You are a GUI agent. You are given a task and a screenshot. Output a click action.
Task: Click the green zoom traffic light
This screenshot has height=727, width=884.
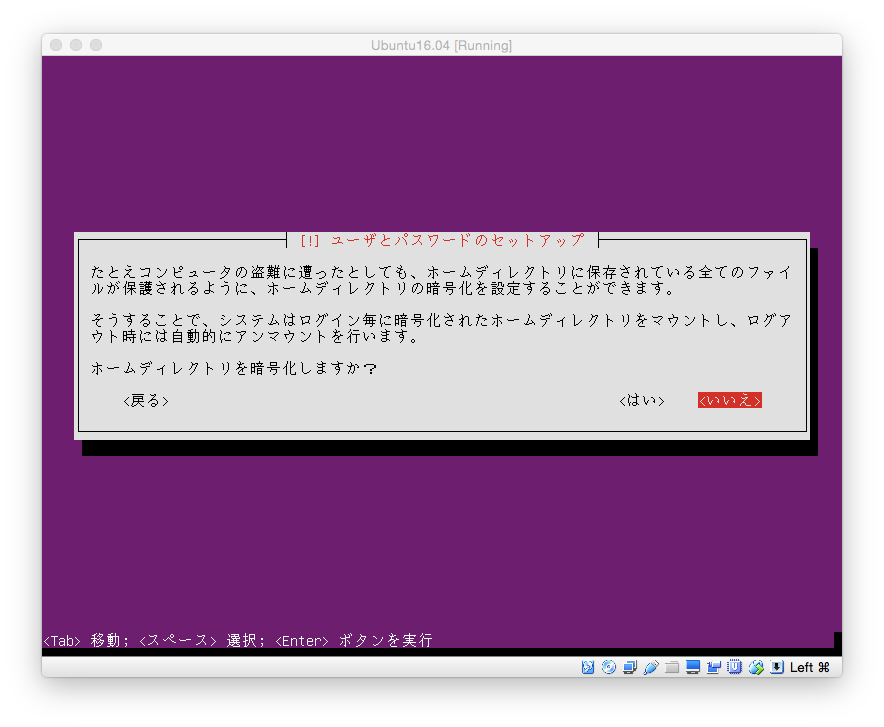point(95,45)
